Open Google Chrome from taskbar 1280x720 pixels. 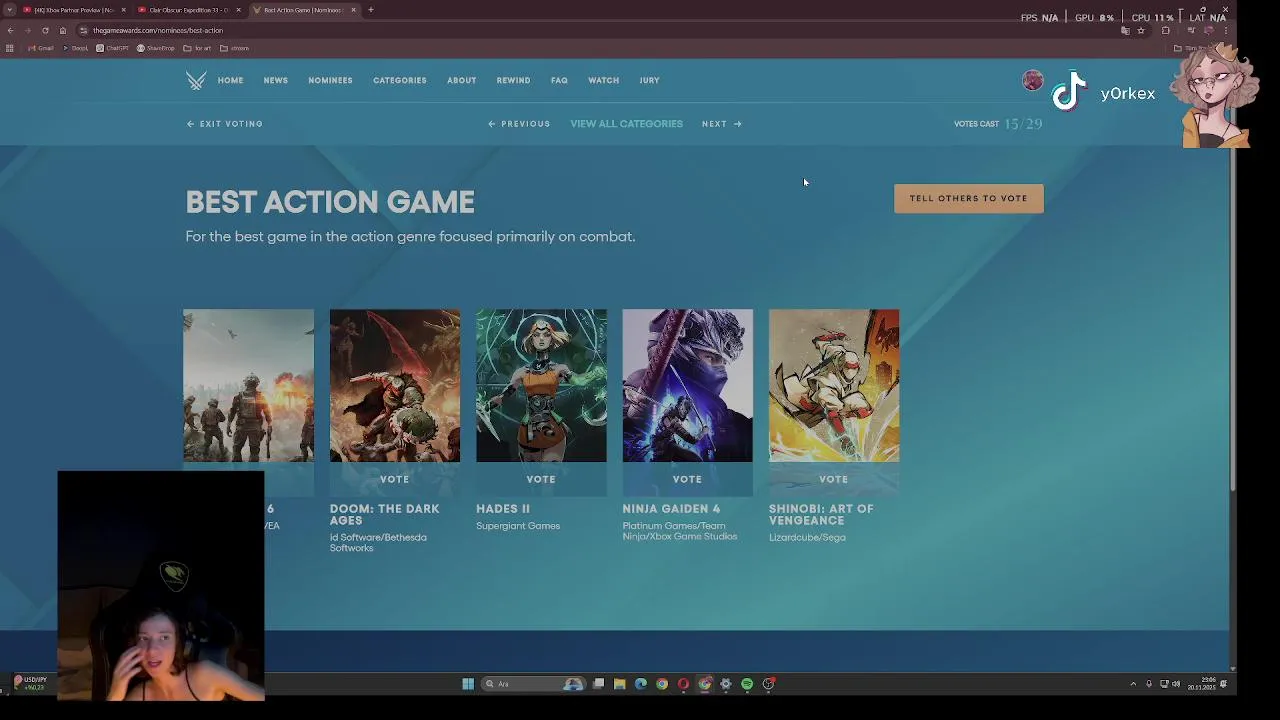pyautogui.click(x=662, y=684)
